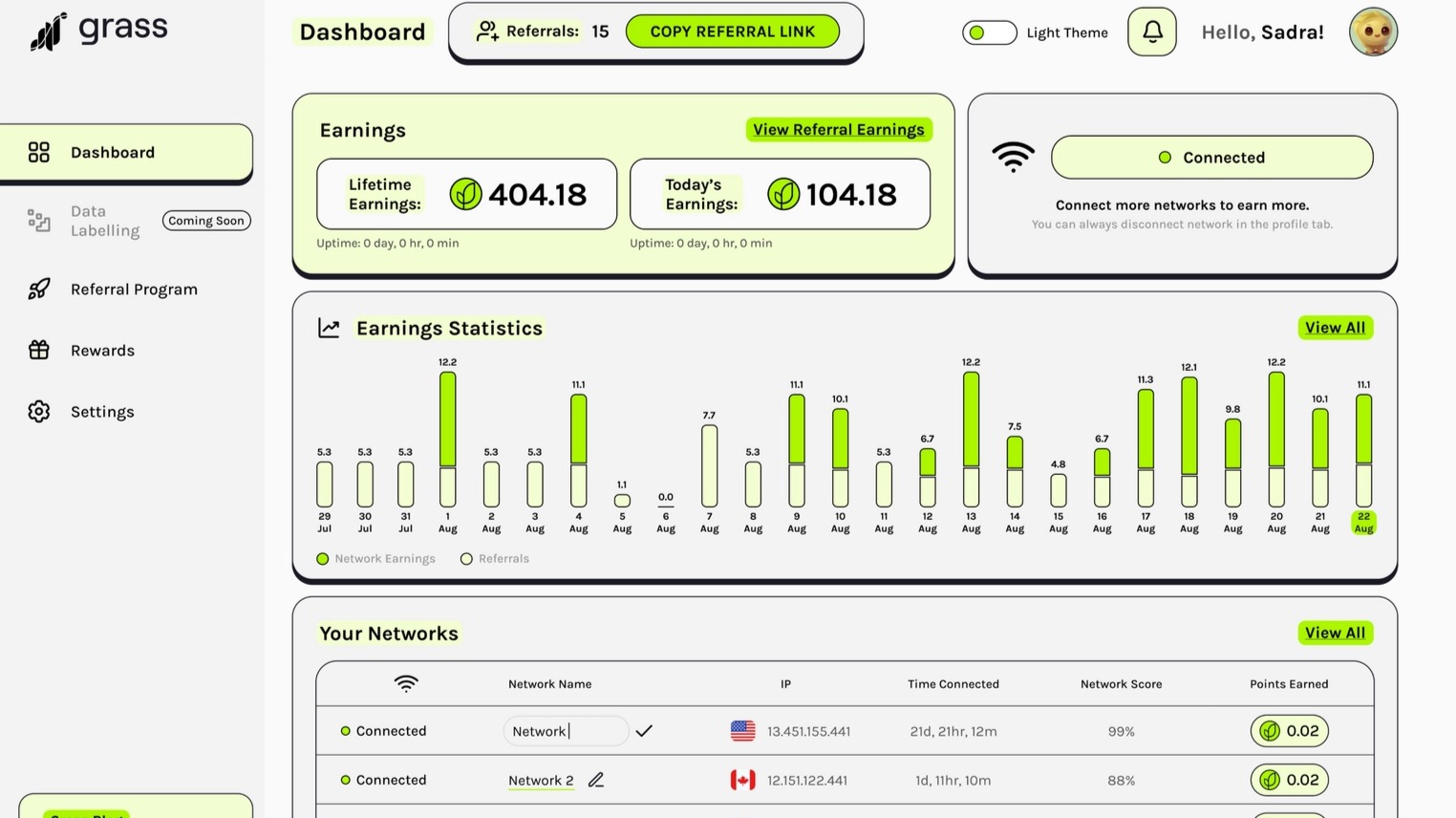
Task: Click the US flag icon
Action: (742, 731)
